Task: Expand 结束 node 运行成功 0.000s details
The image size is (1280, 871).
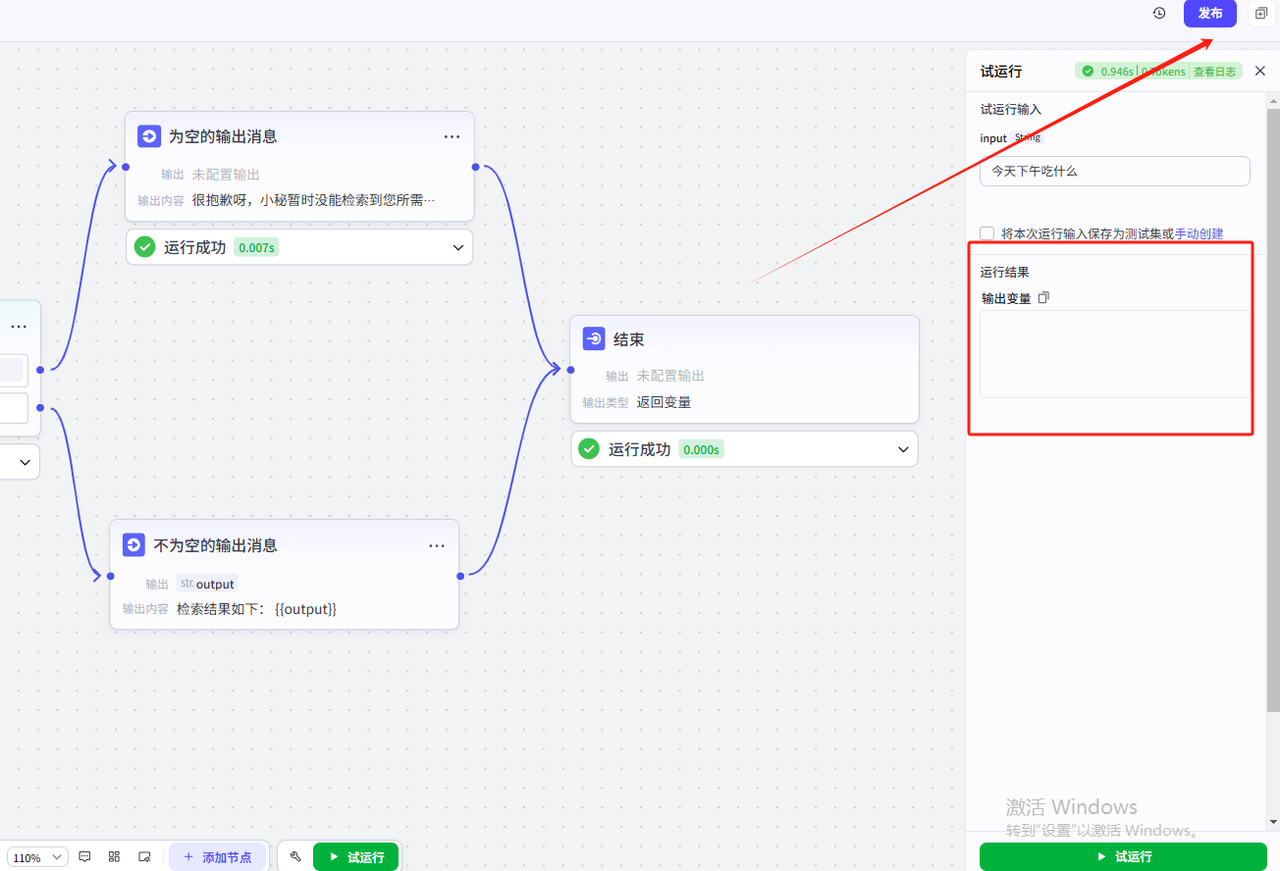Action: coord(903,450)
